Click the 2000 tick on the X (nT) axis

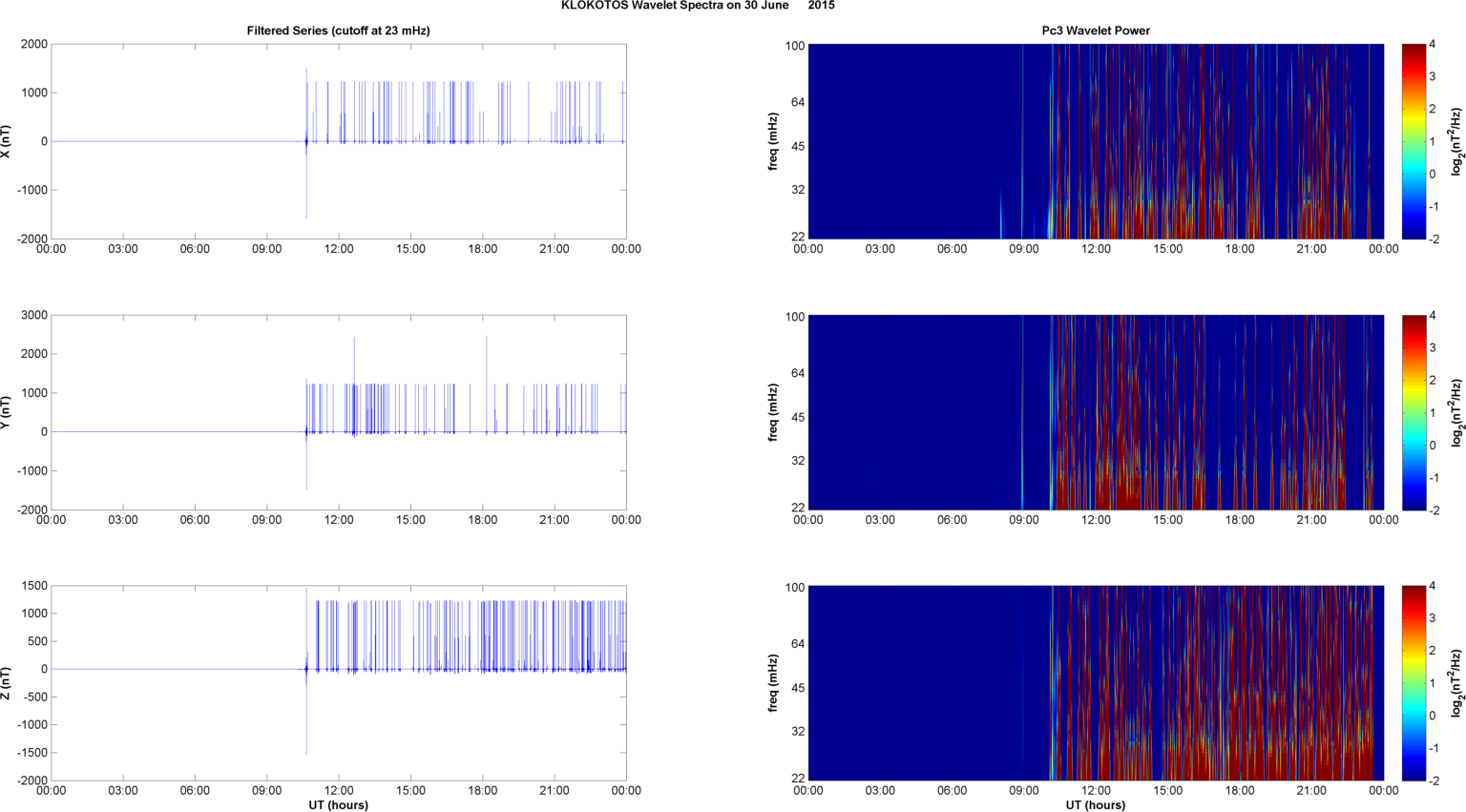pos(33,44)
